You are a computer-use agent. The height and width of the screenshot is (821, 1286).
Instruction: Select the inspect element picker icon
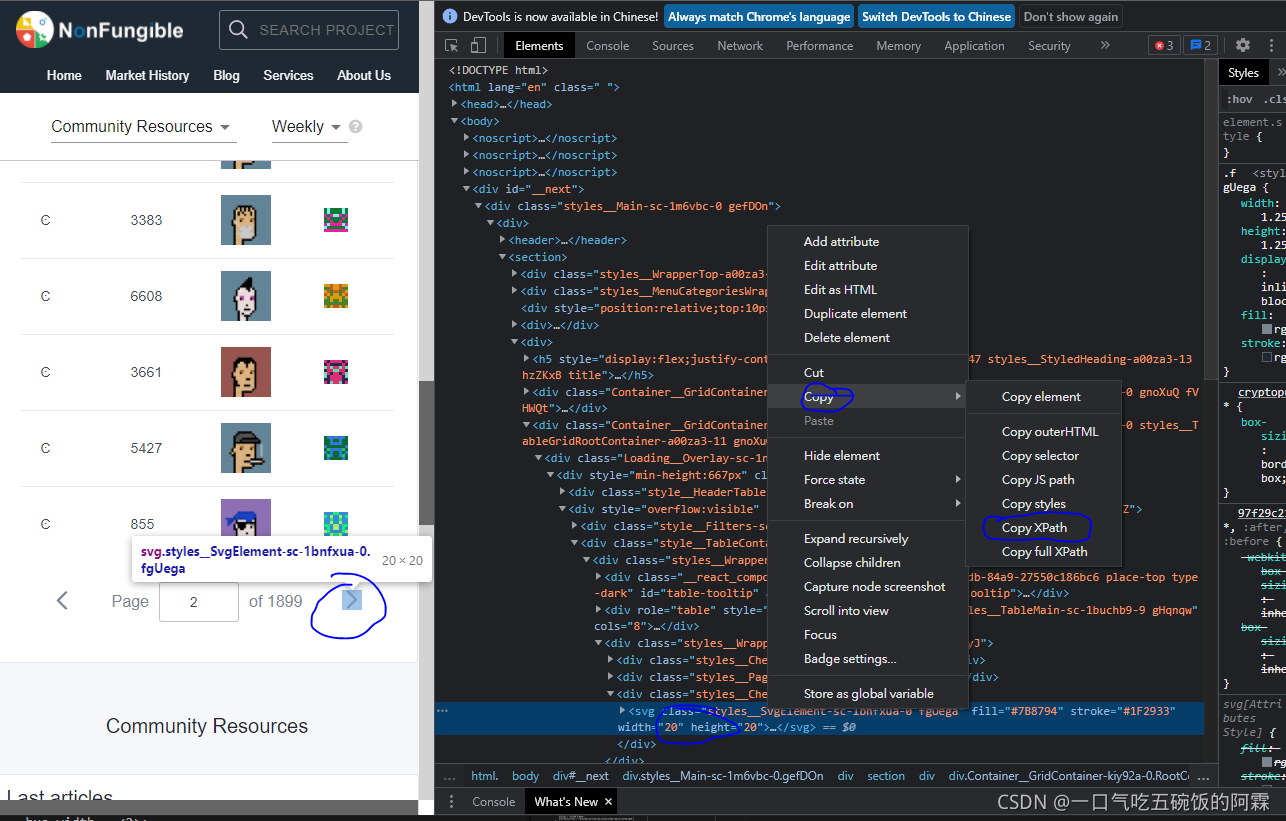click(452, 45)
